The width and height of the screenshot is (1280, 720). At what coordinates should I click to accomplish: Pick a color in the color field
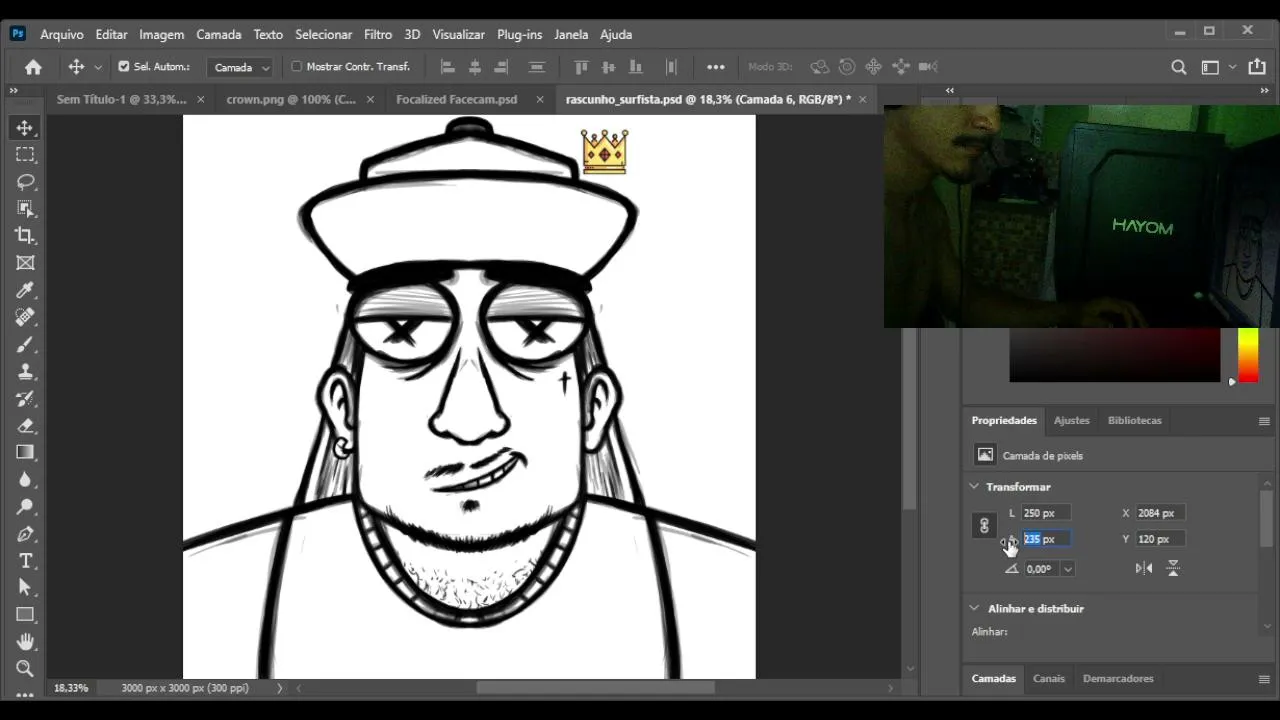coord(1114,355)
